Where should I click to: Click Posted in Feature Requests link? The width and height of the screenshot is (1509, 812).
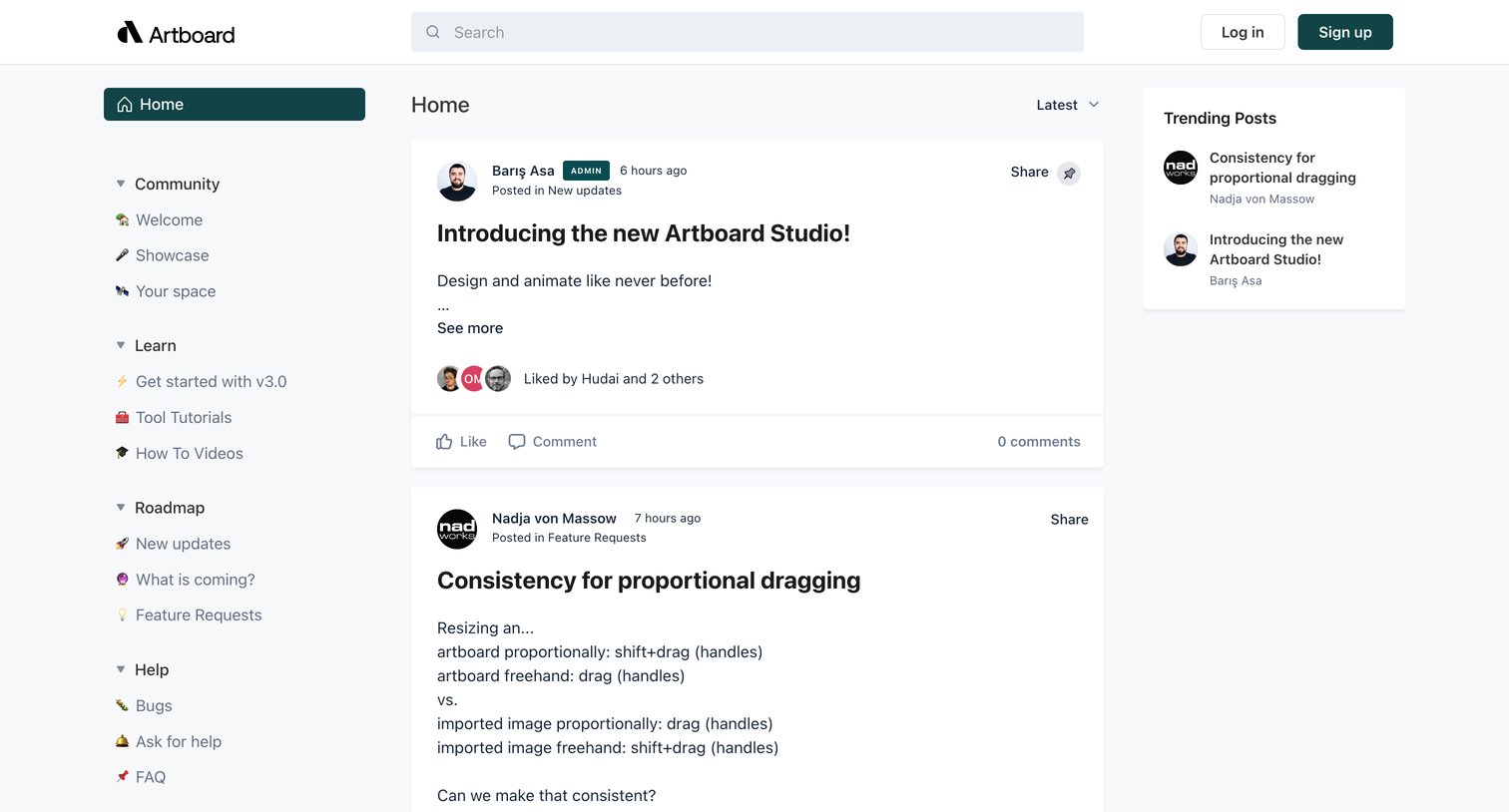569,538
